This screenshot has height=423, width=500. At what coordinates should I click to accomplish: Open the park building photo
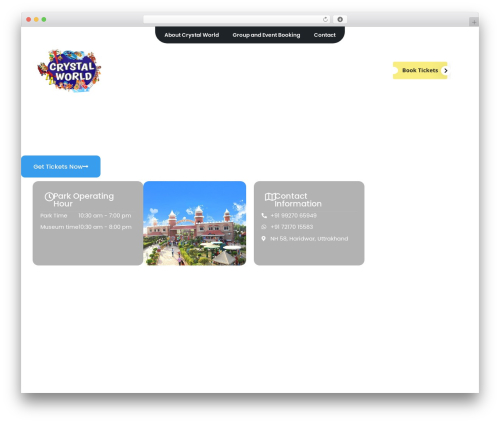(195, 223)
